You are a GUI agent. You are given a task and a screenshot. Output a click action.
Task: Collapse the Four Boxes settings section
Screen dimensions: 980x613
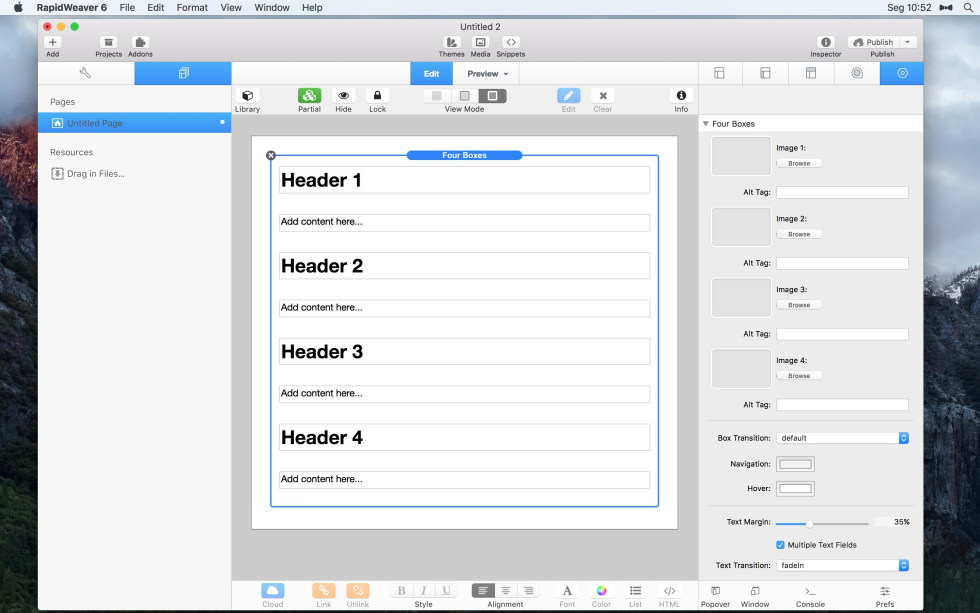click(x=706, y=124)
